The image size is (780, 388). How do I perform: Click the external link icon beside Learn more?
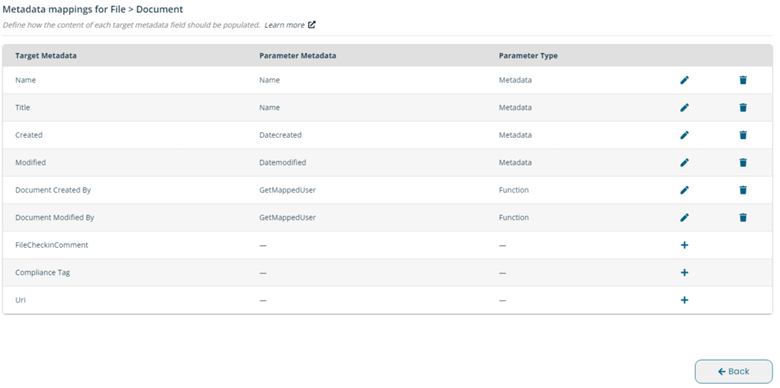pos(312,24)
